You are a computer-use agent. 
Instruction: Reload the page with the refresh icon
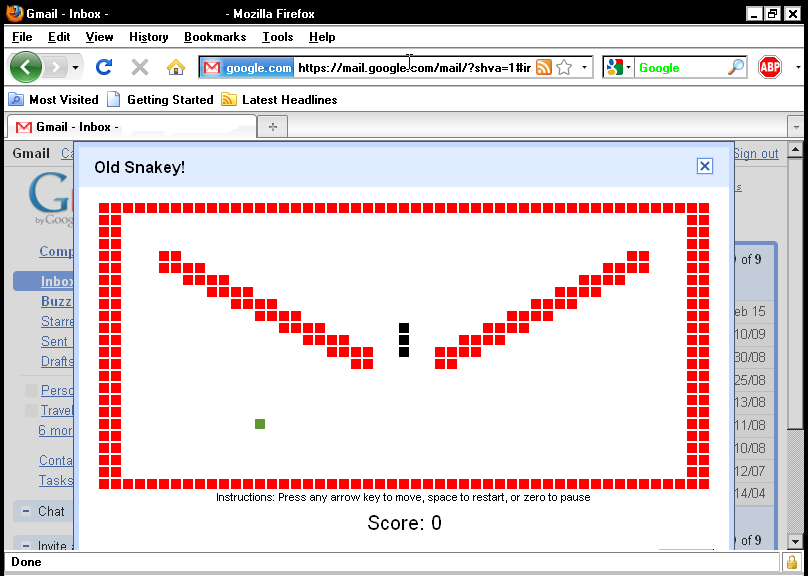pos(103,67)
